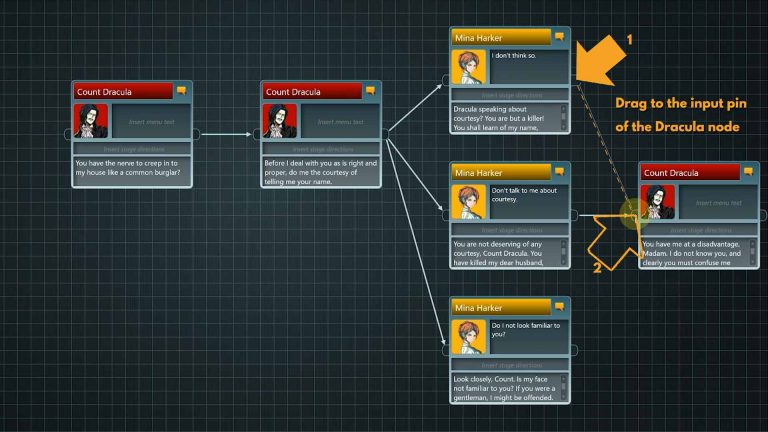The image size is (768, 432).
Task: Click speech bubble icon on 'Do I not look familiar' node
Action: (560, 307)
